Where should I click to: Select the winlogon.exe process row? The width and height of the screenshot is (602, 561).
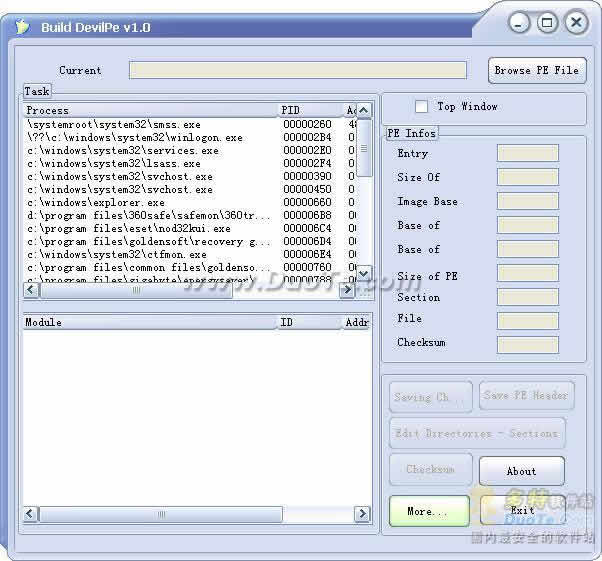190,137
